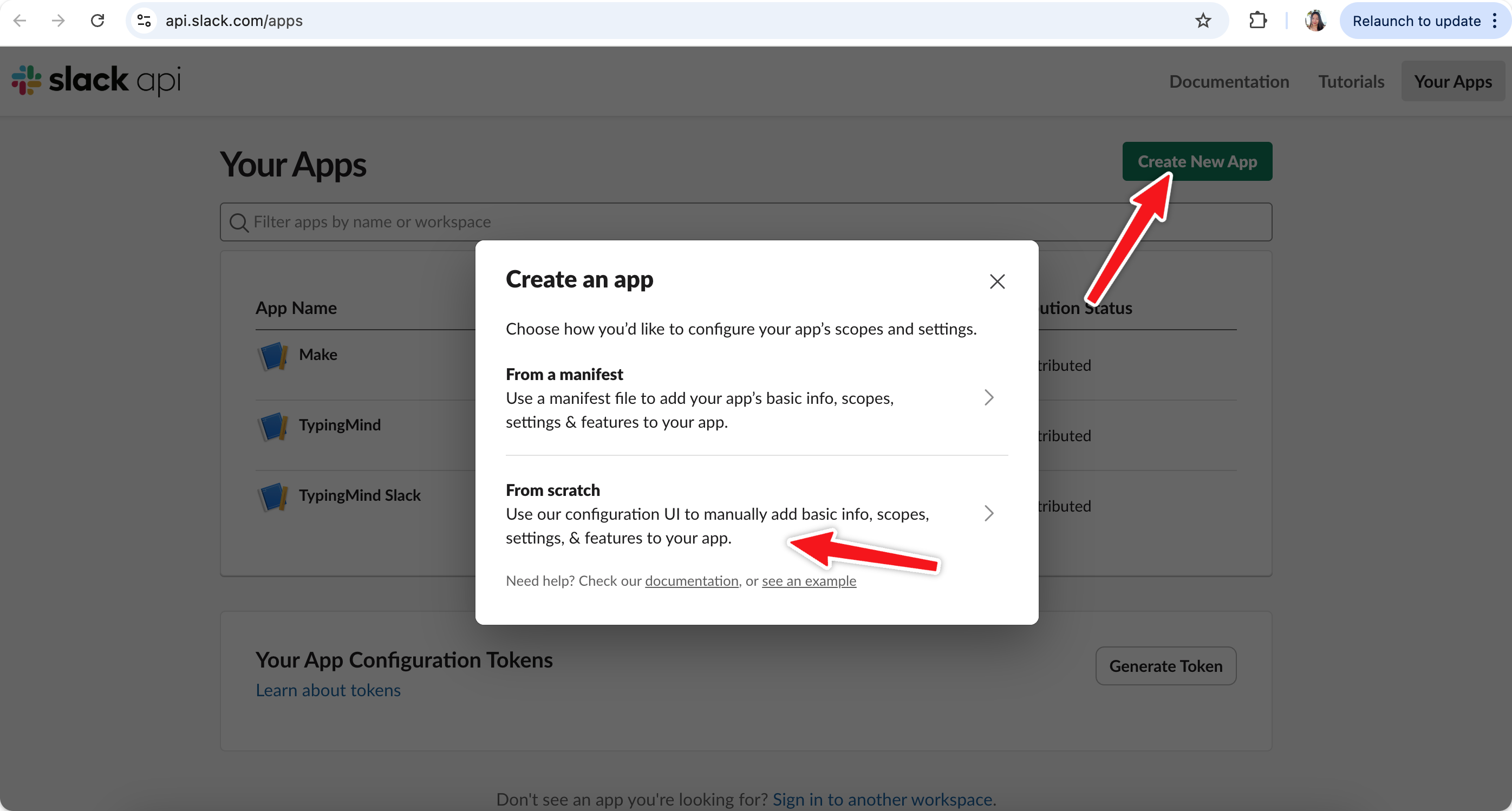Close the Create an app dialog

click(x=996, y=282)
